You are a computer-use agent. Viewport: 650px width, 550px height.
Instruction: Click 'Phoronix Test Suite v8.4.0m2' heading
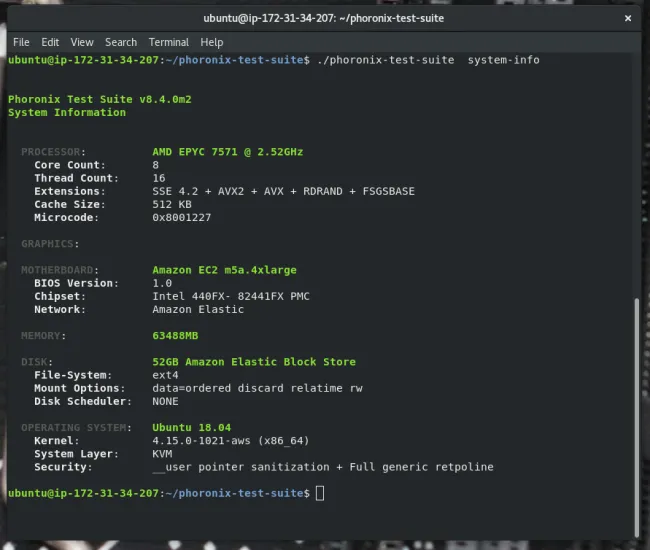tap(100, 99)
